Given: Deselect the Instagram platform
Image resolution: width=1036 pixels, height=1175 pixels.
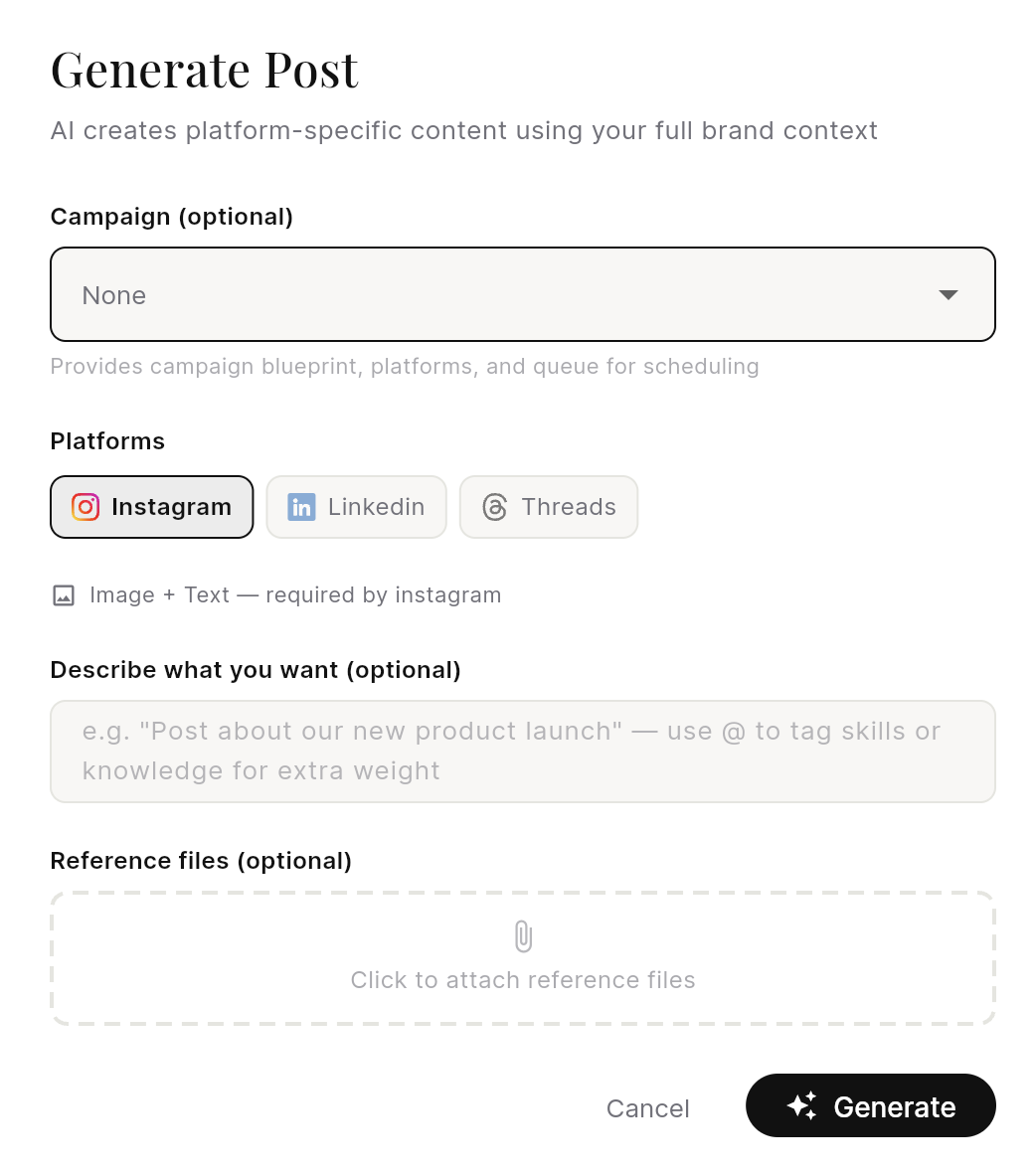Looking at the screenshot, I should 151,507.
